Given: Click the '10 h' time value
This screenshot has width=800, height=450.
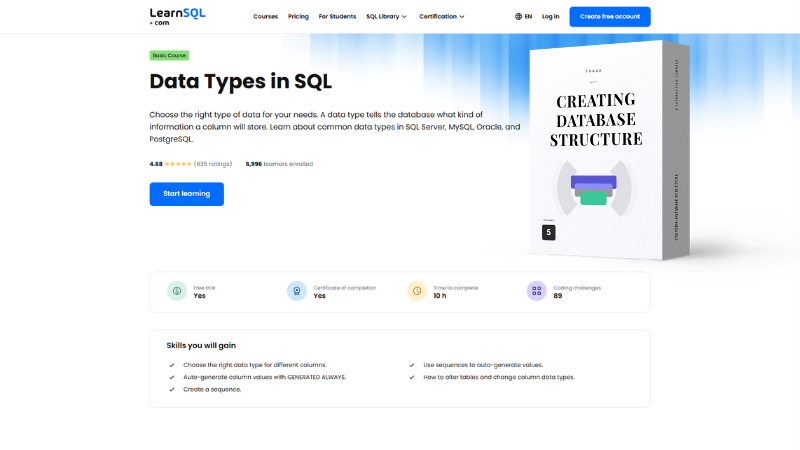Looking at the screenshot, I should point(440,296).
